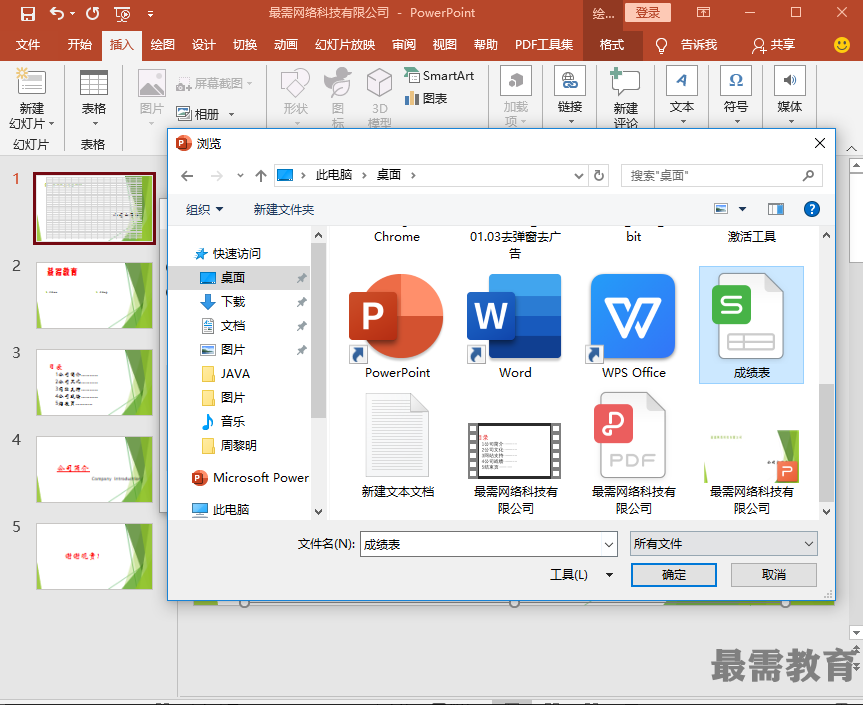Select the 成绩表 spreadsheet file
The image size is (863, 705).
[751, 325]
